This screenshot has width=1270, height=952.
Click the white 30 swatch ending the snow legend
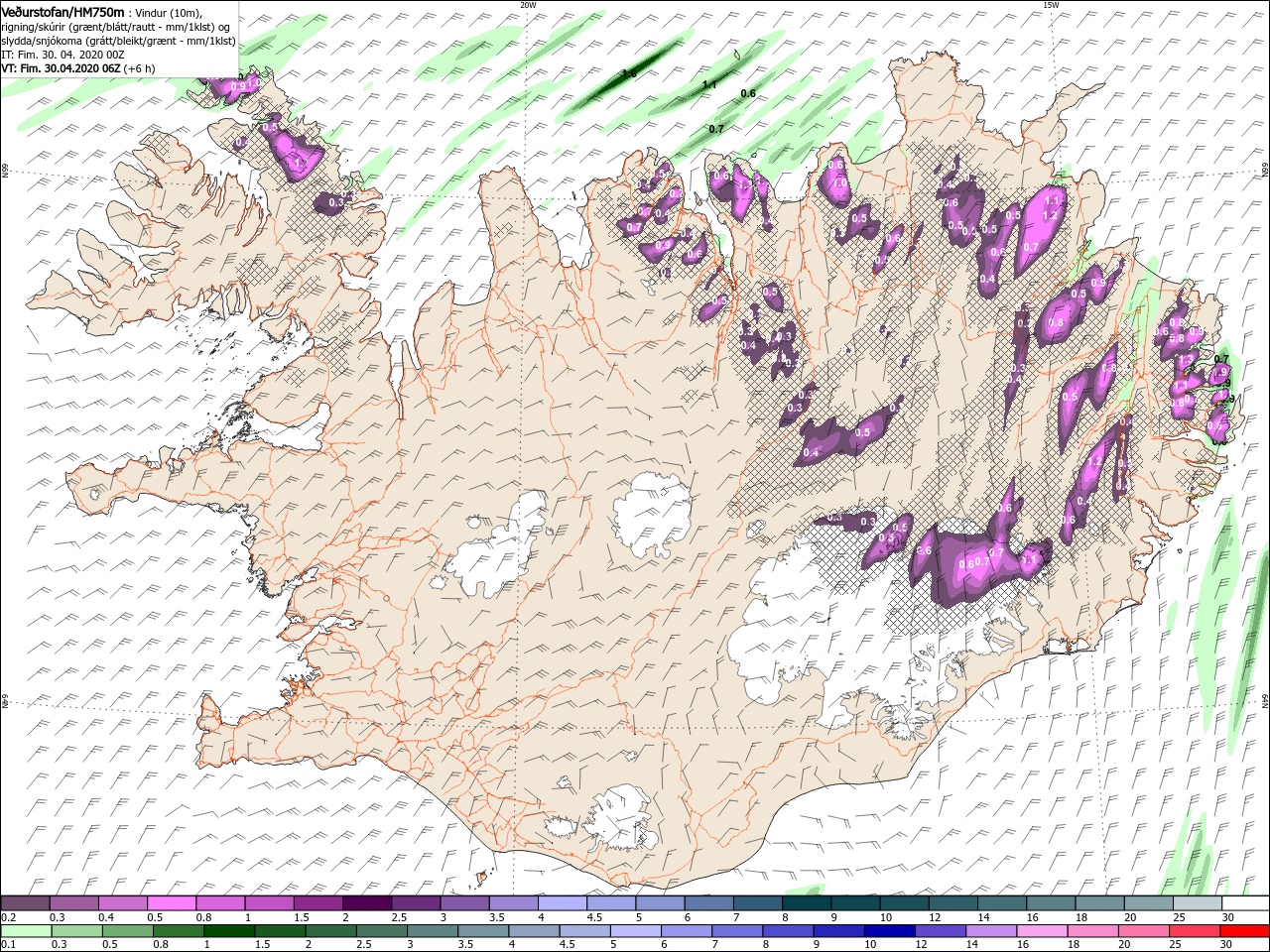tap(1244, 903)
